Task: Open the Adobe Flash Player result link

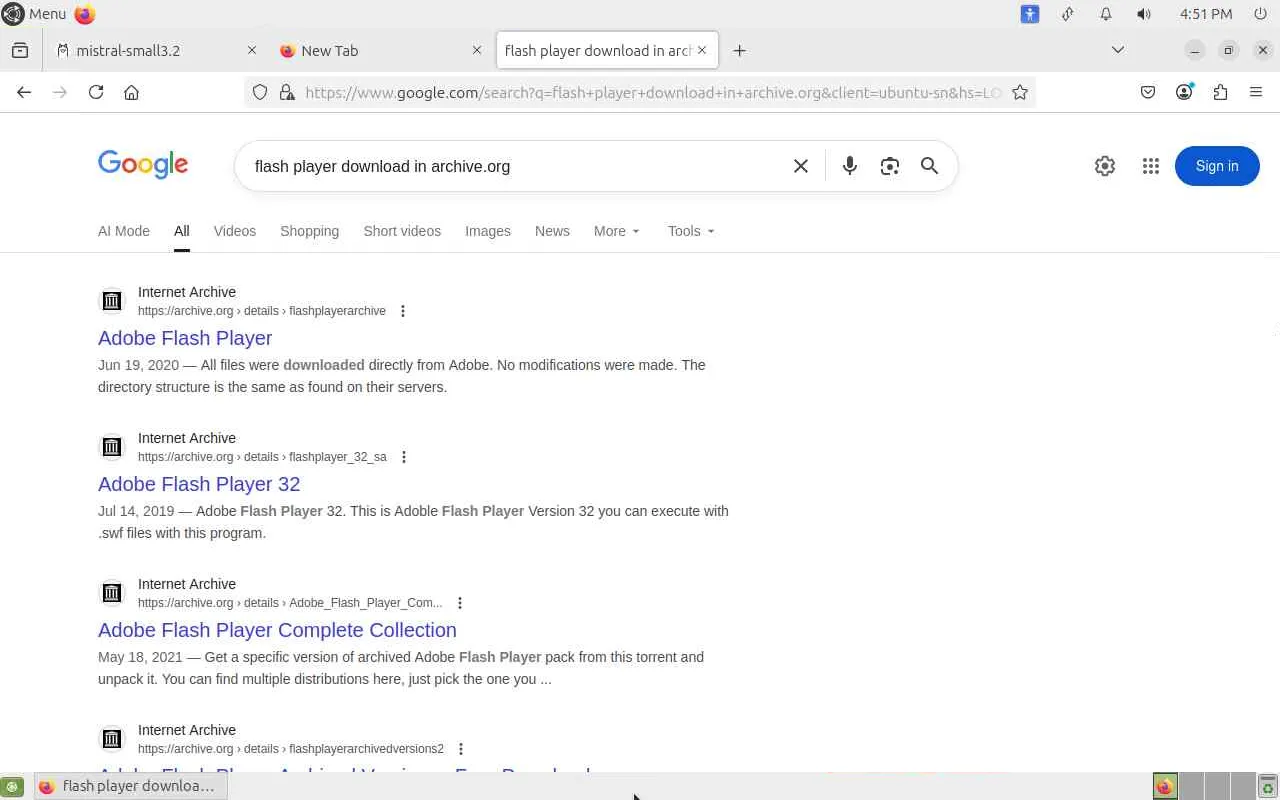Action: point(185,338)
